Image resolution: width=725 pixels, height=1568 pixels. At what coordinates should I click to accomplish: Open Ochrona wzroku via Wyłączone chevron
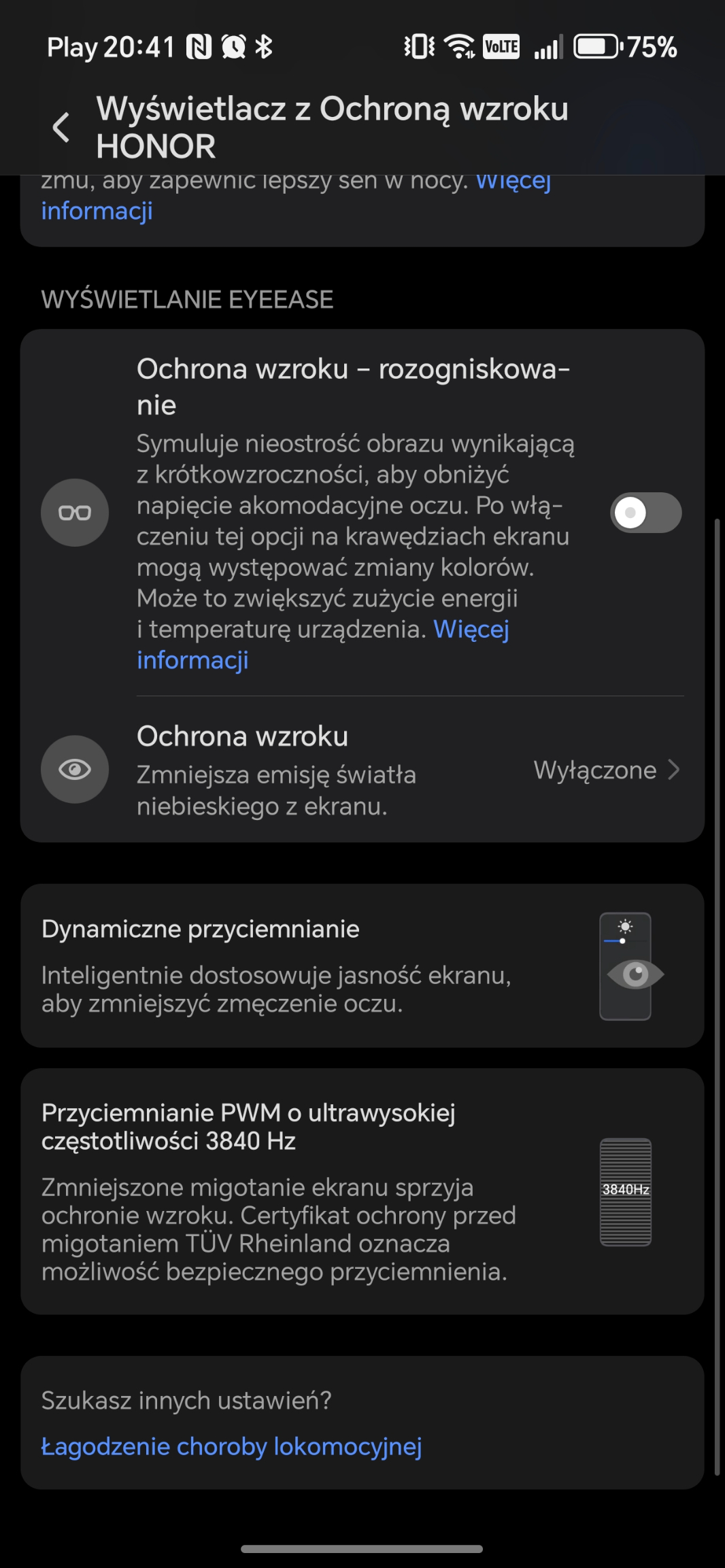[674, 770]
